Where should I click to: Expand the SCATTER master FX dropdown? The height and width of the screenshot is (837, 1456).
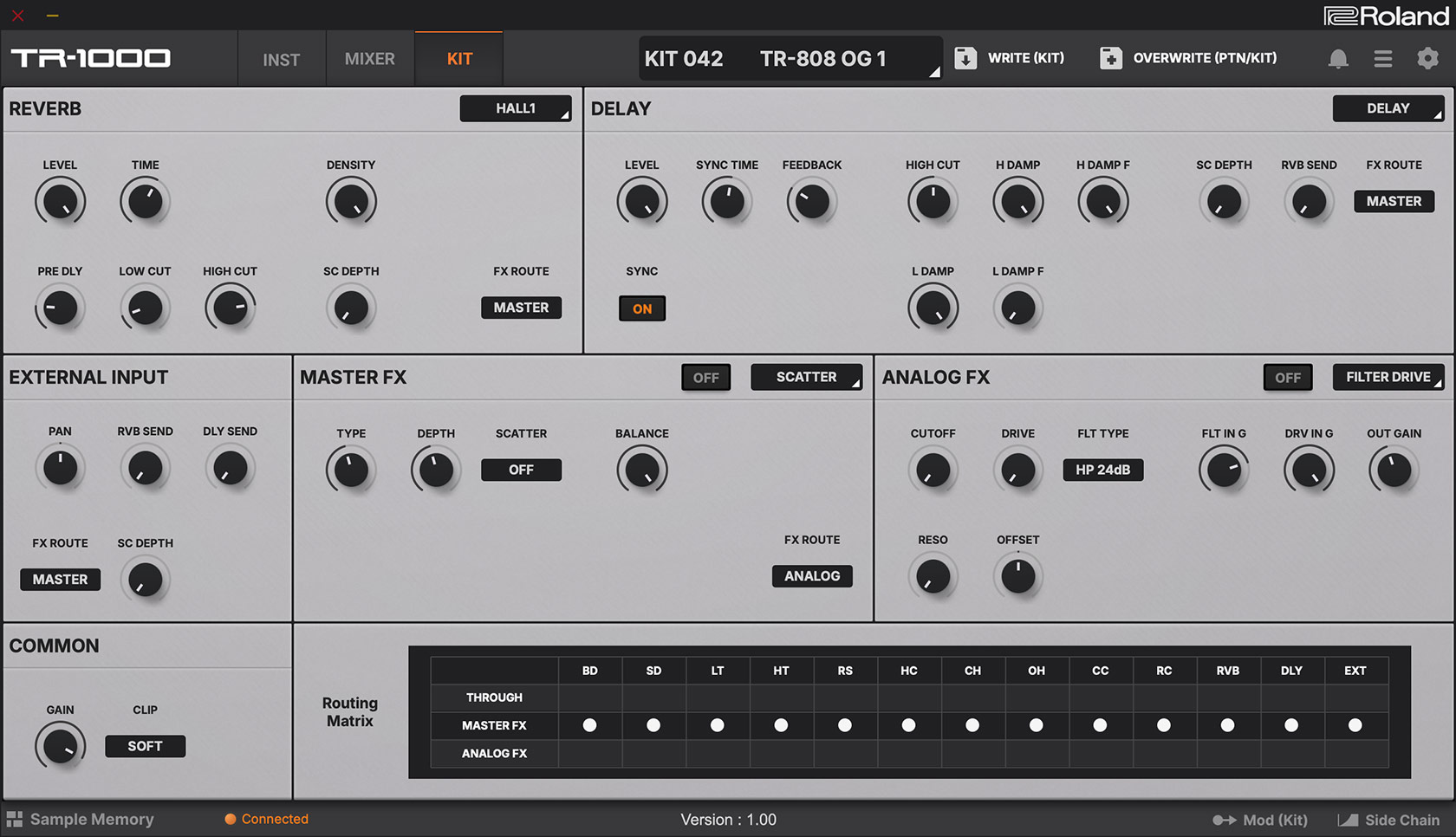coord(806,377)
